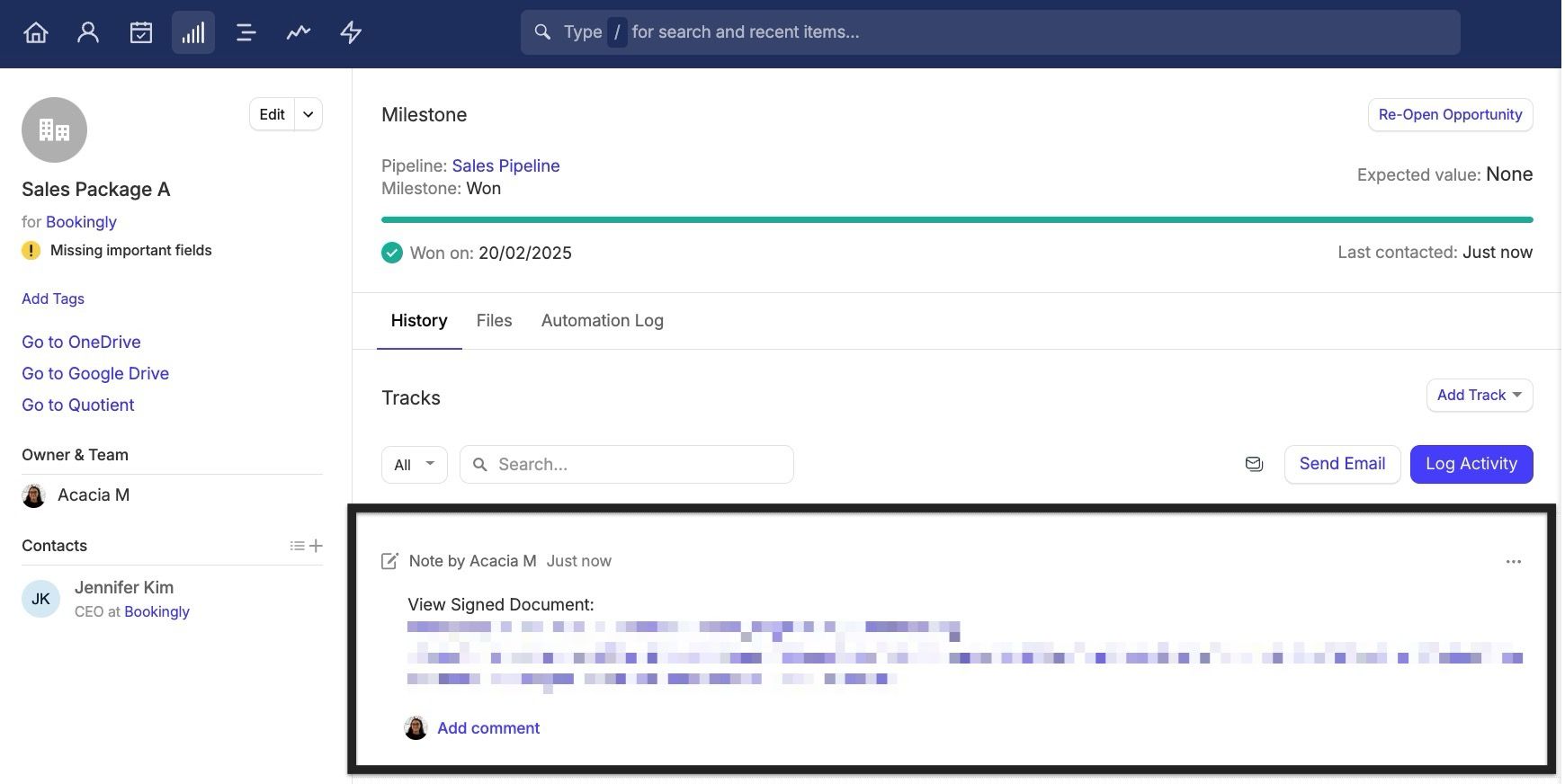Image resolution: width=1565 pixels, height=784 pixels.
Task: Switch to the Automation Log tab
Action: pos(603,321)
